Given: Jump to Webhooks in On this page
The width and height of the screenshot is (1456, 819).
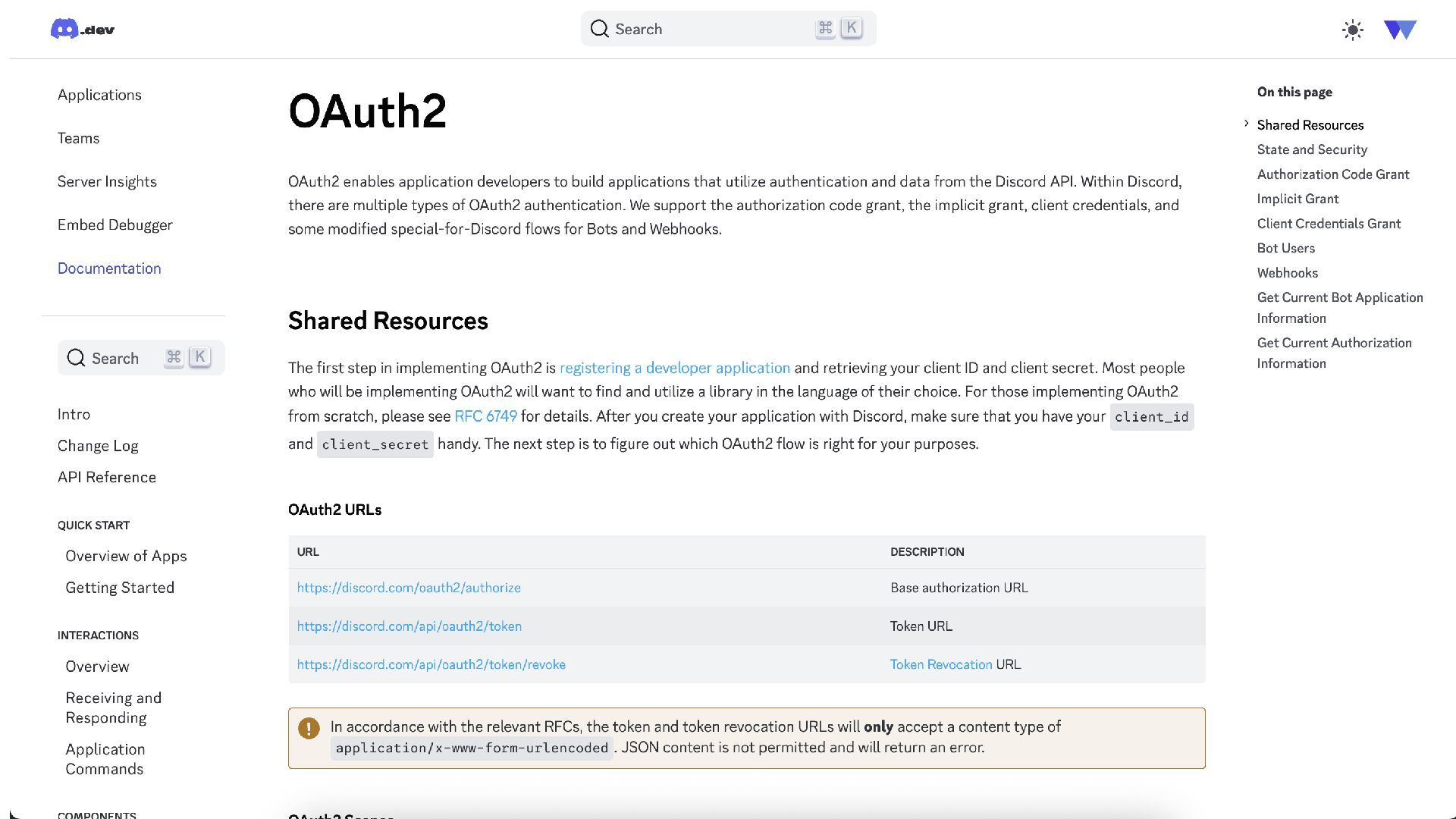Looking at the screenshot, I should [1287, 273].
